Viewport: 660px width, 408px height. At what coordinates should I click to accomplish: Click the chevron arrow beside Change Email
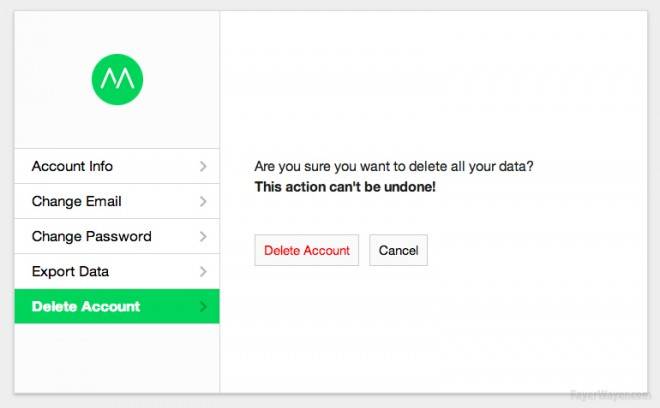203,201
